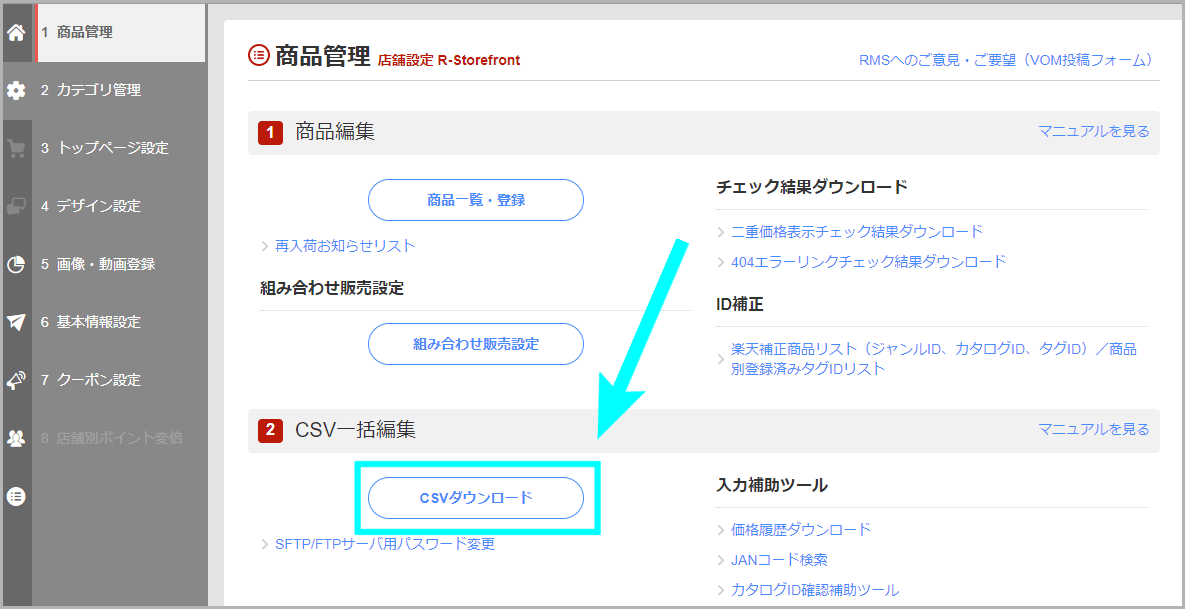Click the 商品一覧・登録 button
The image size is (1185, 609).
pos(476,200)
